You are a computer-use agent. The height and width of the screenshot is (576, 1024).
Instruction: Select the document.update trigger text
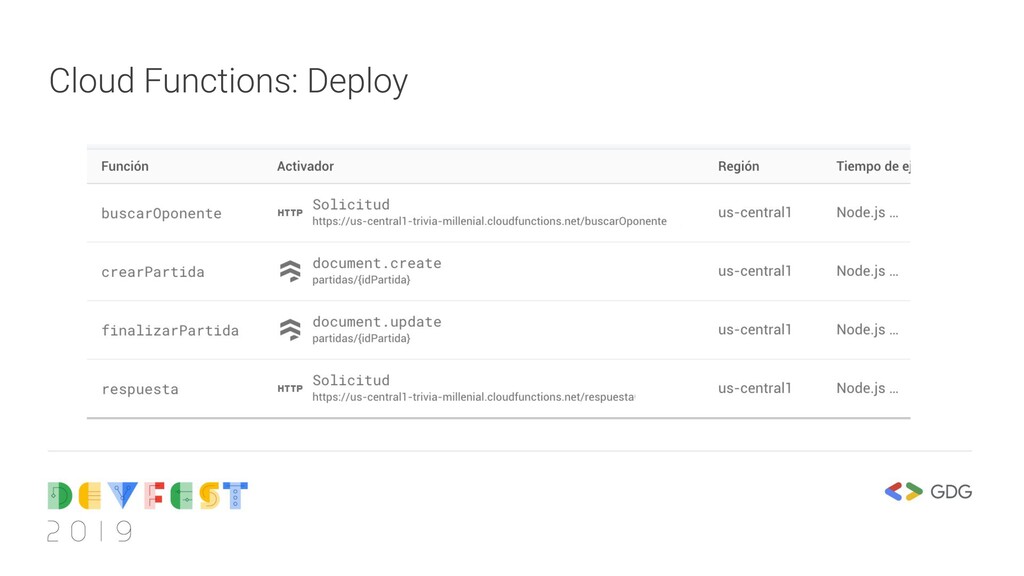coord(376,322)
